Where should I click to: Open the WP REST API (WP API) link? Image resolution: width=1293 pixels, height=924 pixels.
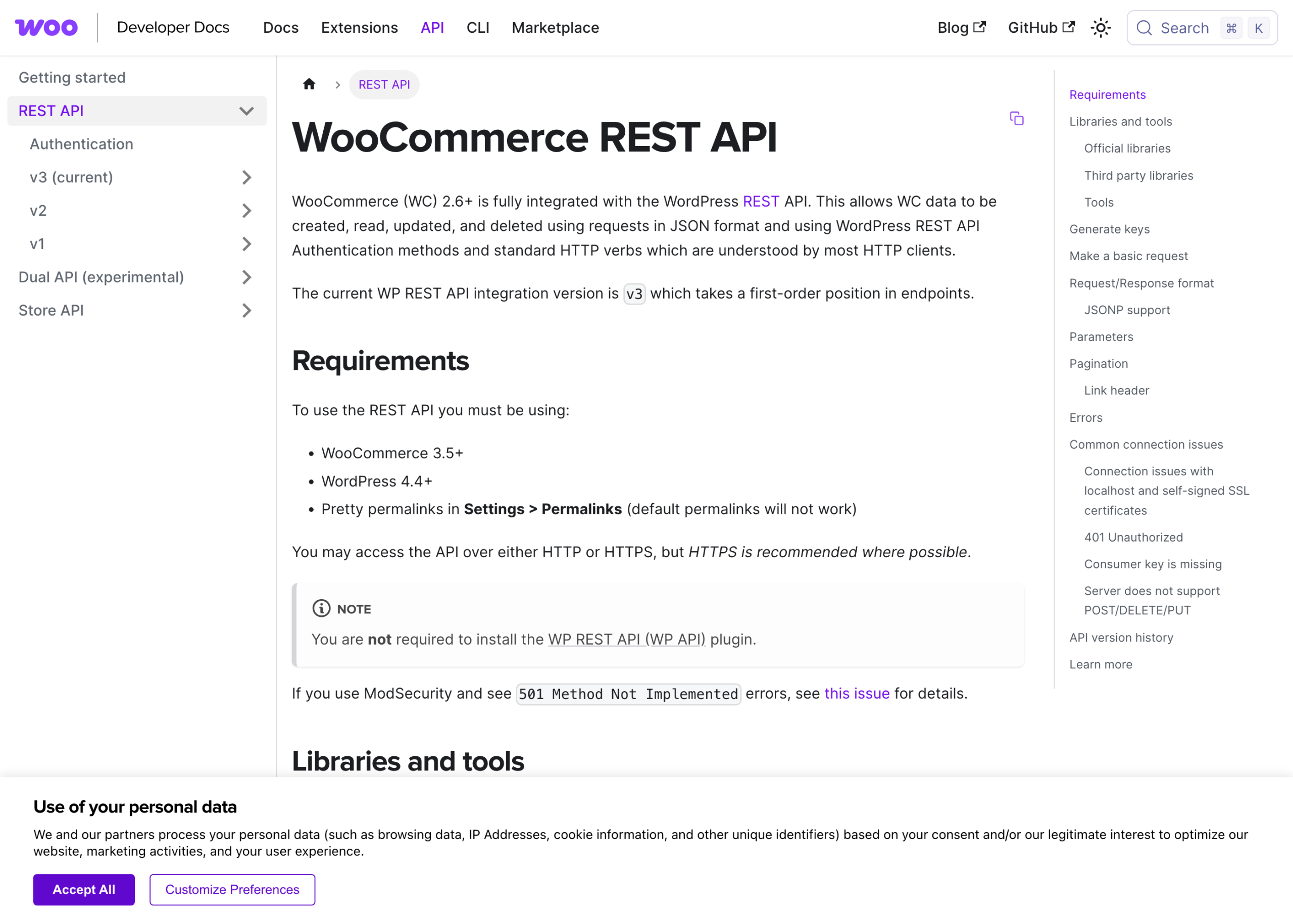point(626,639)
